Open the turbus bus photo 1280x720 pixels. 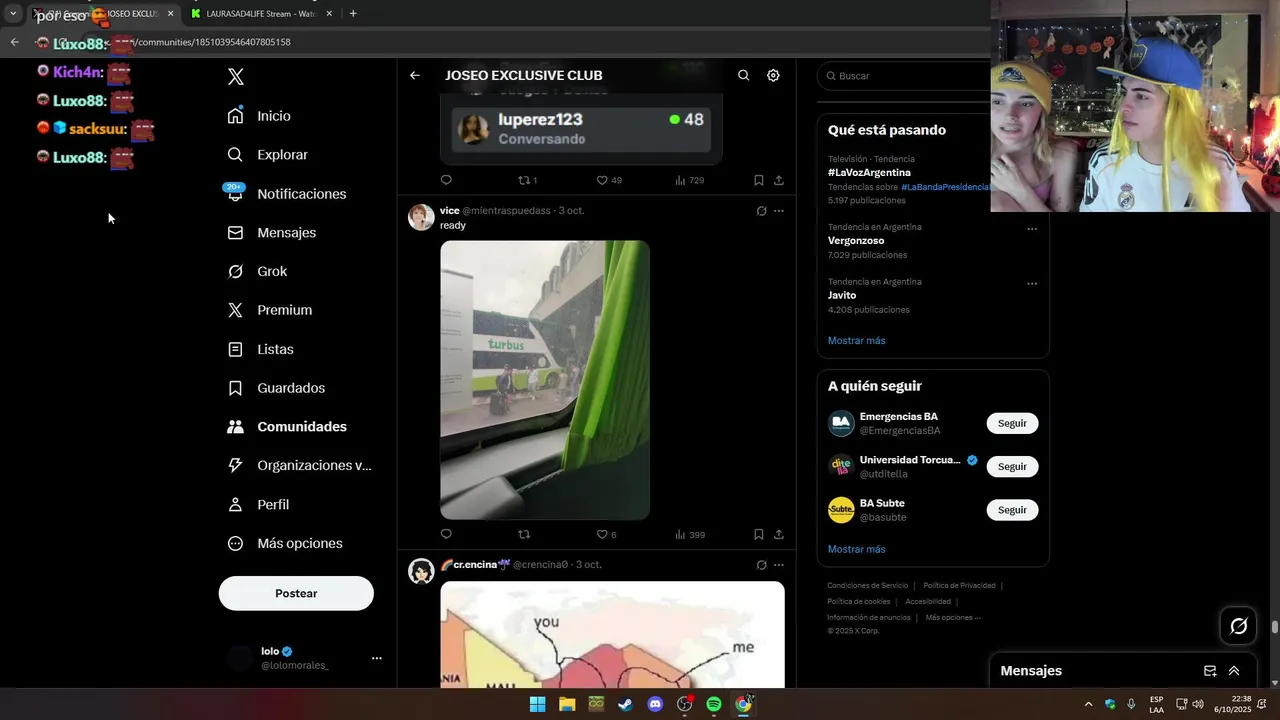click(545, 380)
